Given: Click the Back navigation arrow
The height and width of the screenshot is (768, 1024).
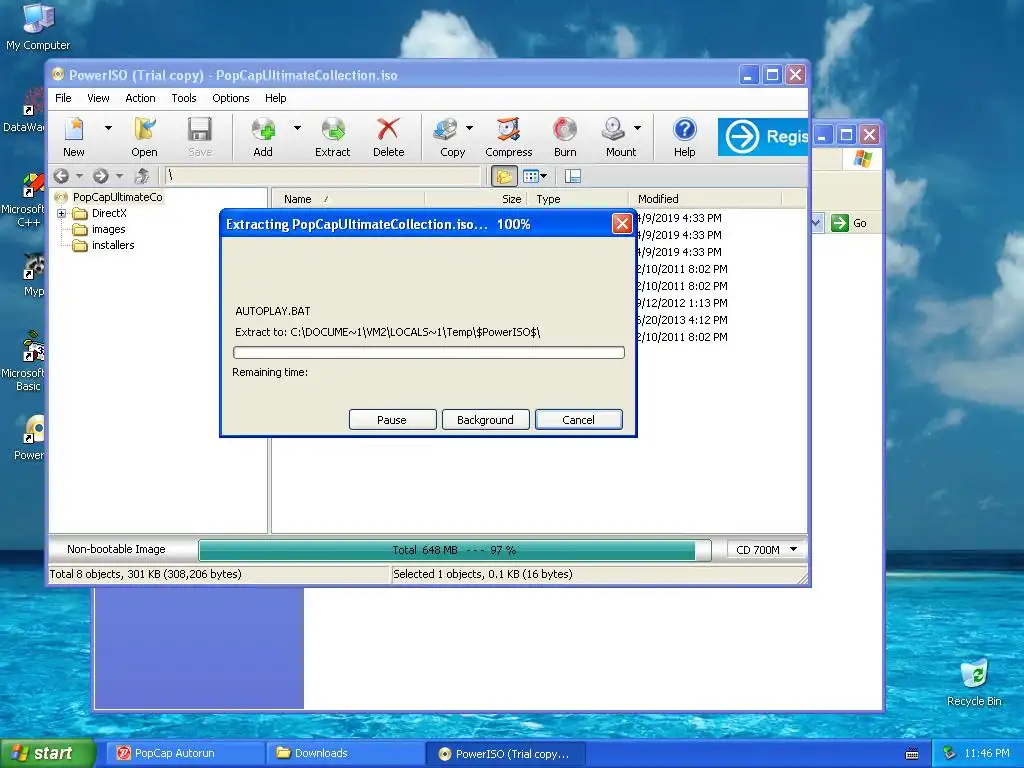Looking at the screenshot, I should point(61,176).
